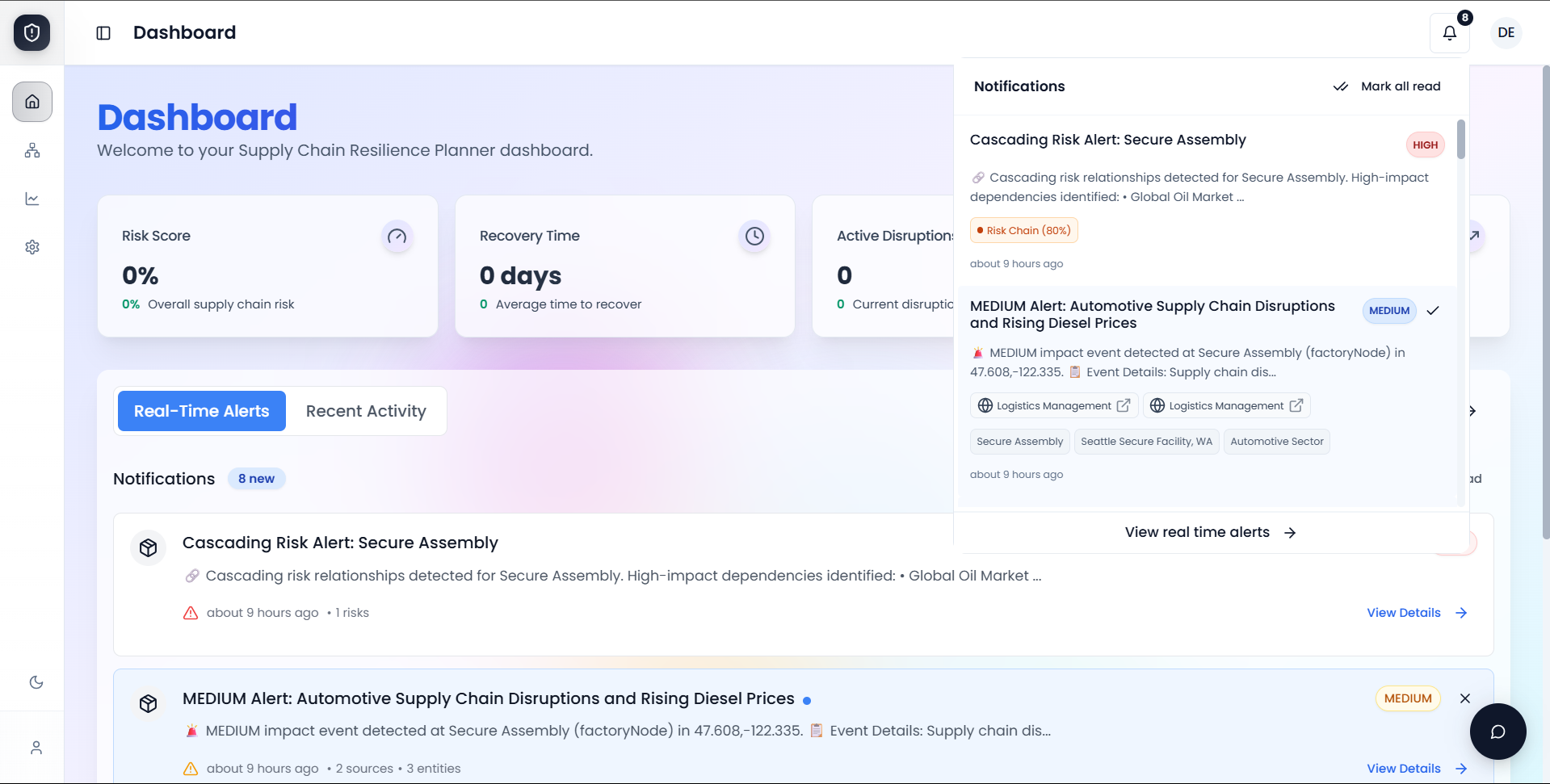The width and height of the screenshot is (1550, 784).
Task: Select the Real-Time Alerts tab
Action: (202, 411)
